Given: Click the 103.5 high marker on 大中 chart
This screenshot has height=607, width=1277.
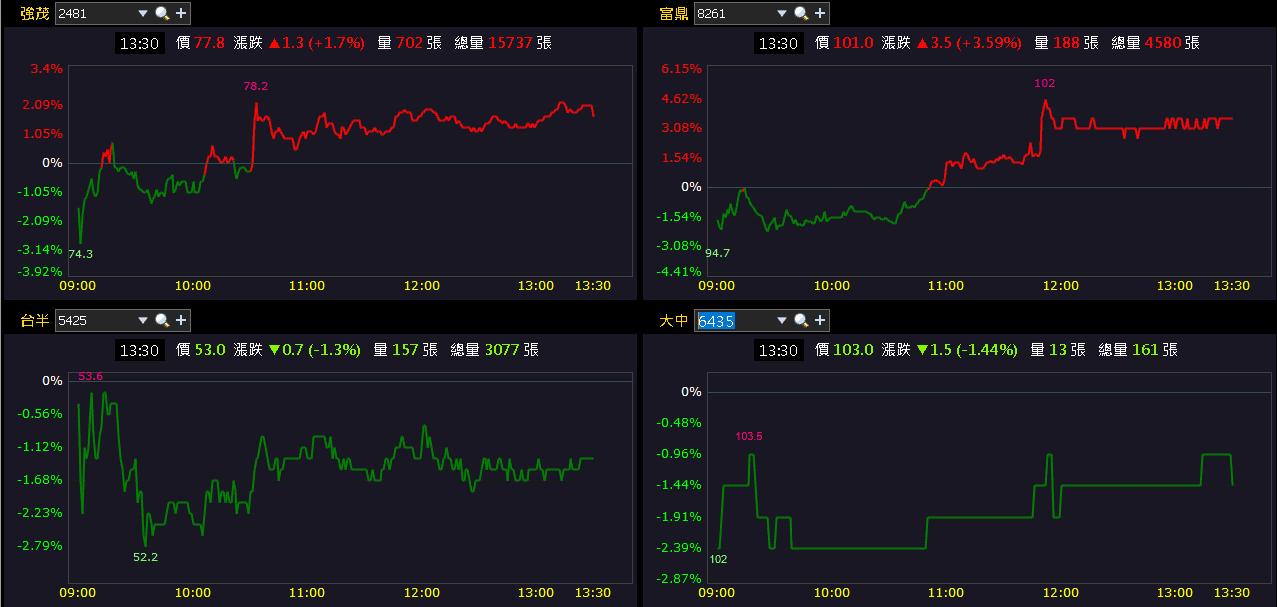Looking at the screenshot, I should tap(749, 437).
